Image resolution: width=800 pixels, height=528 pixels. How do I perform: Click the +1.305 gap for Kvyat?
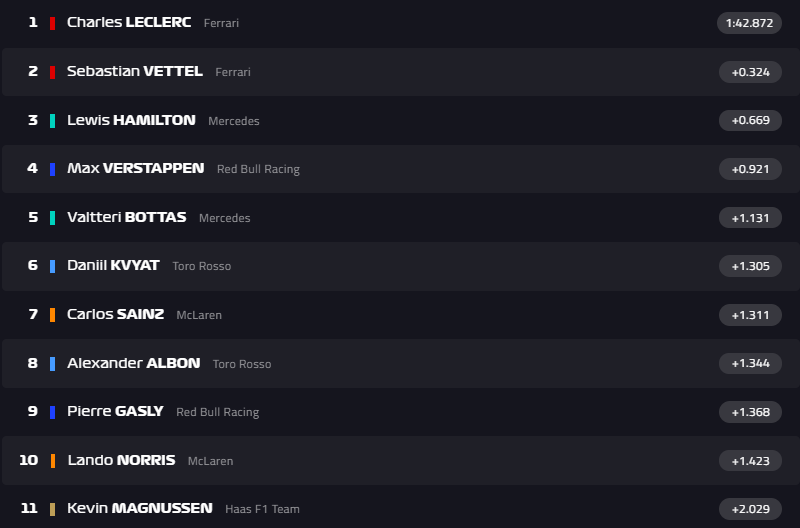(750, 266)
